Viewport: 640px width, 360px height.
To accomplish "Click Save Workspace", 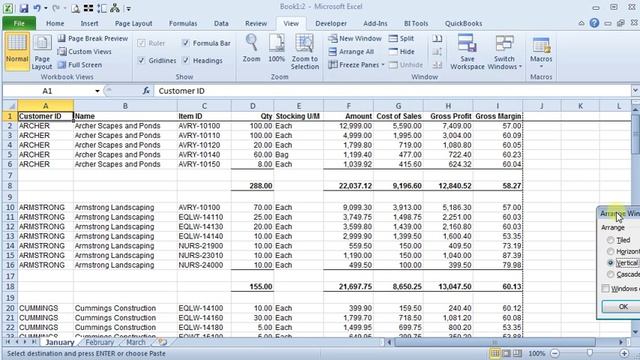I will pos(467,52).
